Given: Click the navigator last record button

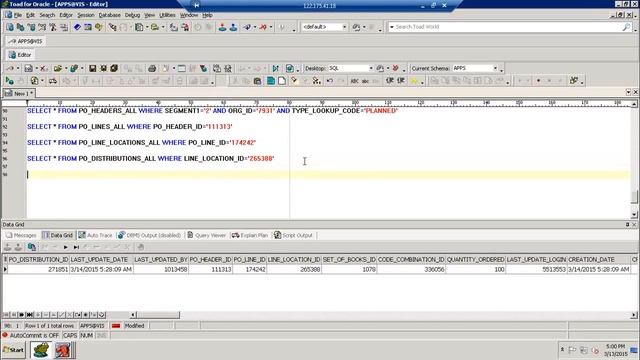Looking at the screenshot, I should pos(29,315).
